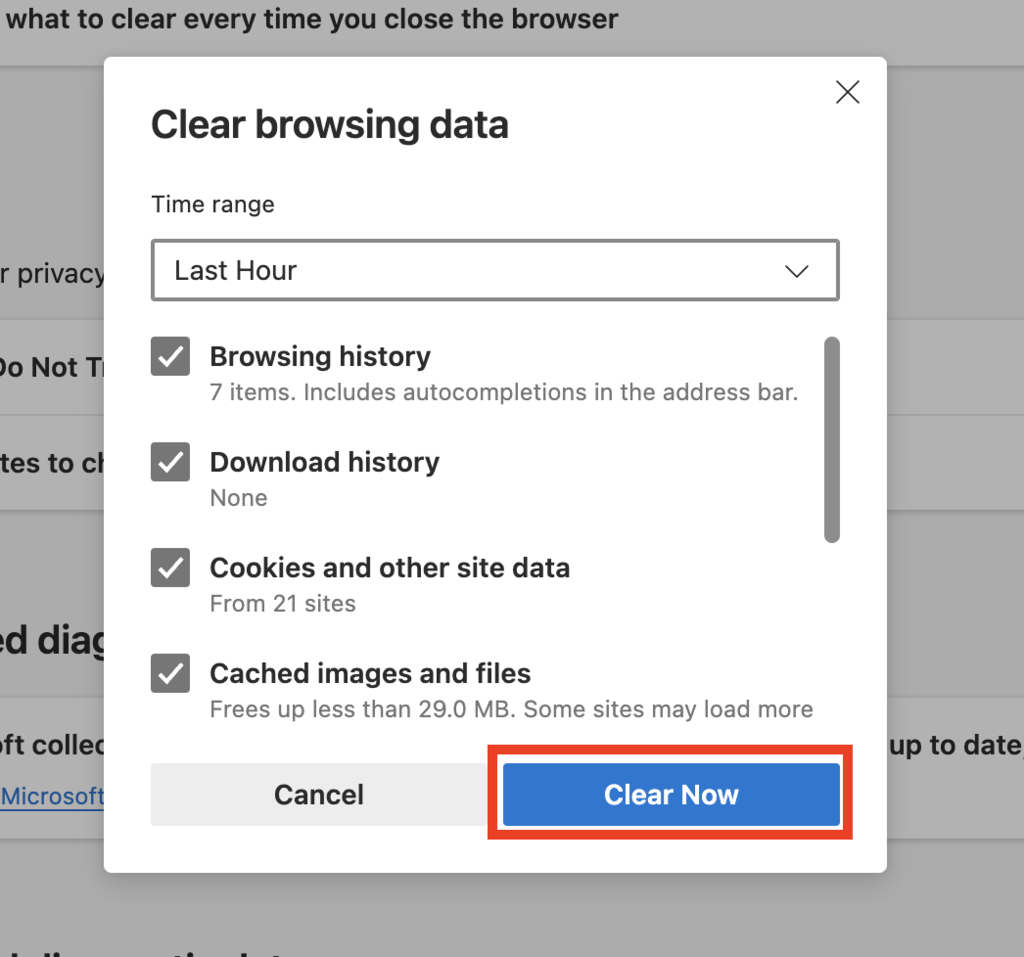The image size is (1024, 957).
Task: Toggle the Cached images and files checkbox
Action: 170,673
